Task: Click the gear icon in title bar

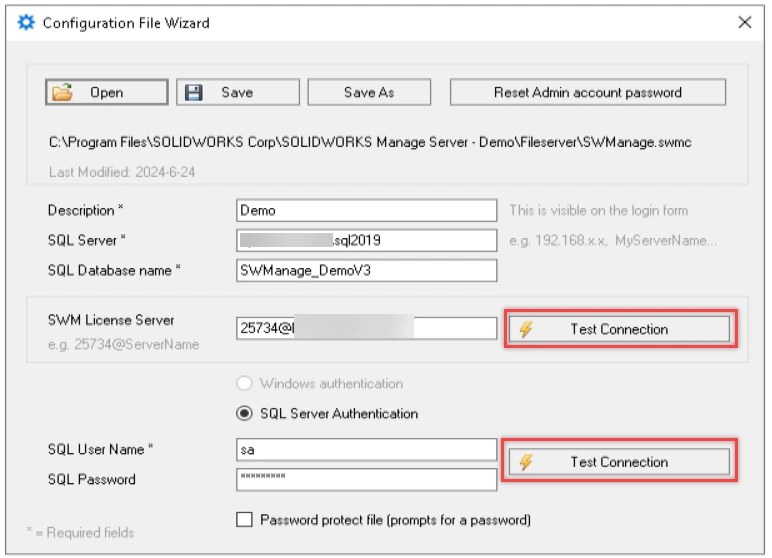Action: pos(26,22)
